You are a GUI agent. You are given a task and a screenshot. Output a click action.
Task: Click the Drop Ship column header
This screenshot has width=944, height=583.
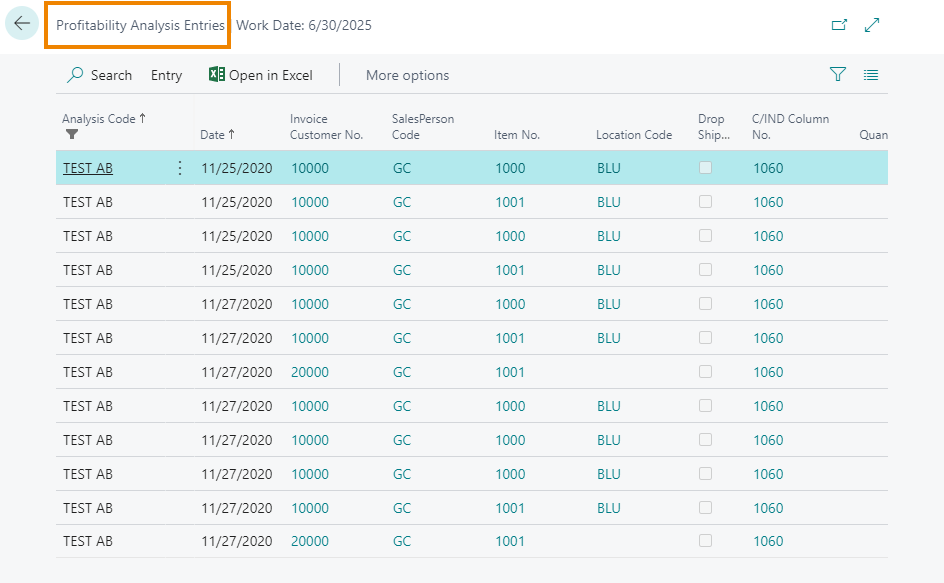coord(714,127)
